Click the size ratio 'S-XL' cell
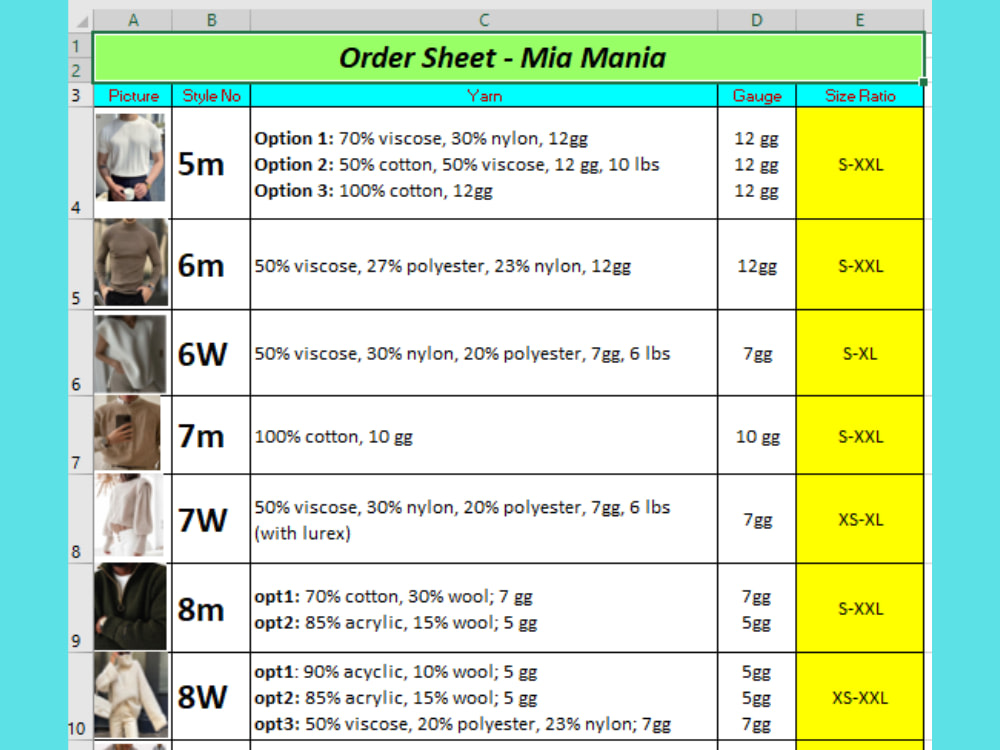1000x750 pixels. (860, 353)
